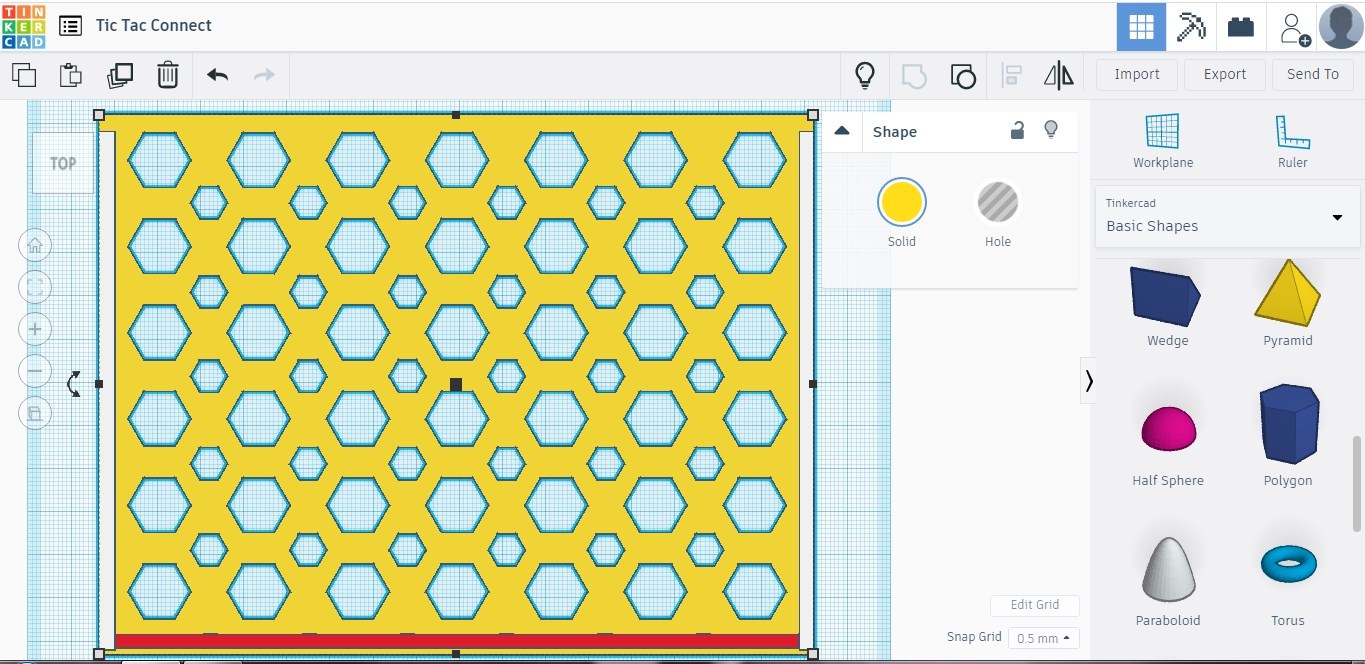
Task: Switch to 3D design grid view
Action: click(1141, 26)
